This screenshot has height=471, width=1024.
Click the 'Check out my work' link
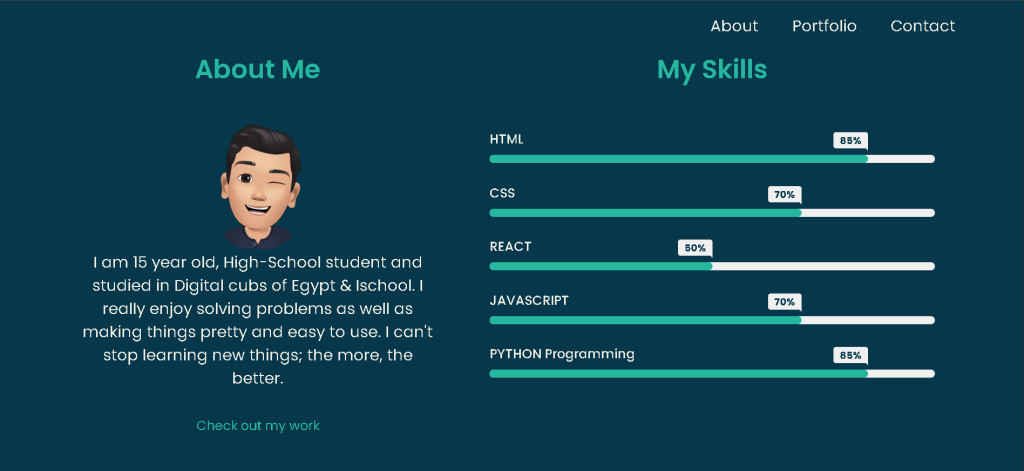[258, 426]
